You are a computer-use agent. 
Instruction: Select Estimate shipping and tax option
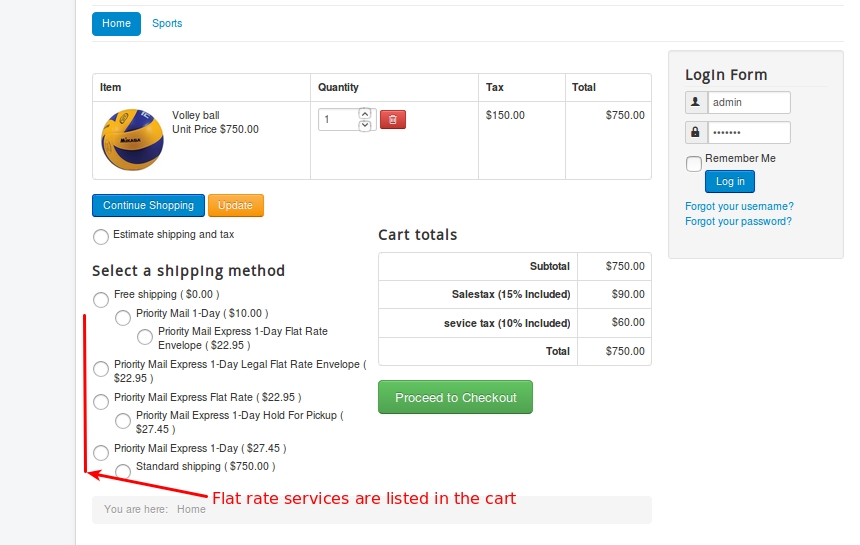[x=101, y=237]
